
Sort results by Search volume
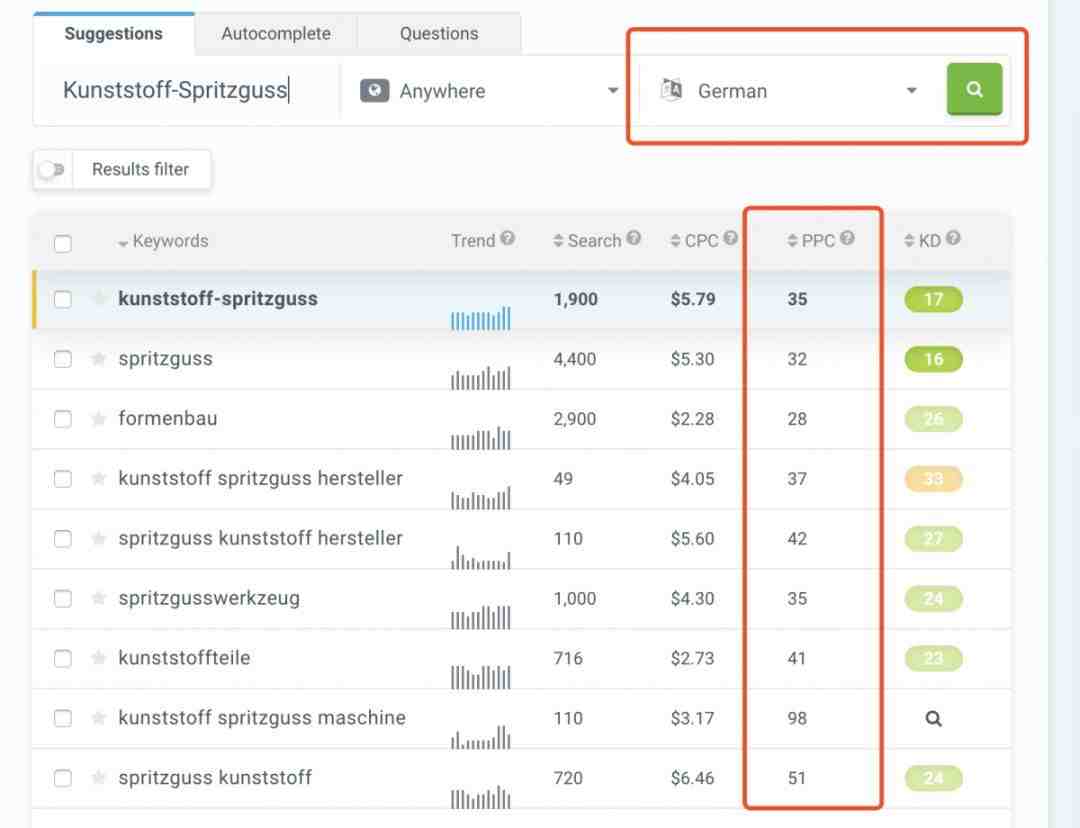[x=596, y=240]
